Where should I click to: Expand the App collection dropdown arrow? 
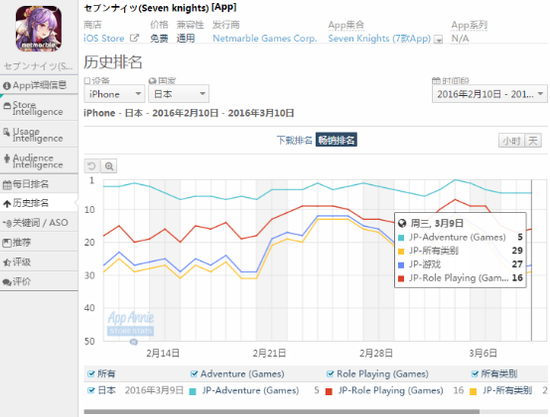click(438, 40)
